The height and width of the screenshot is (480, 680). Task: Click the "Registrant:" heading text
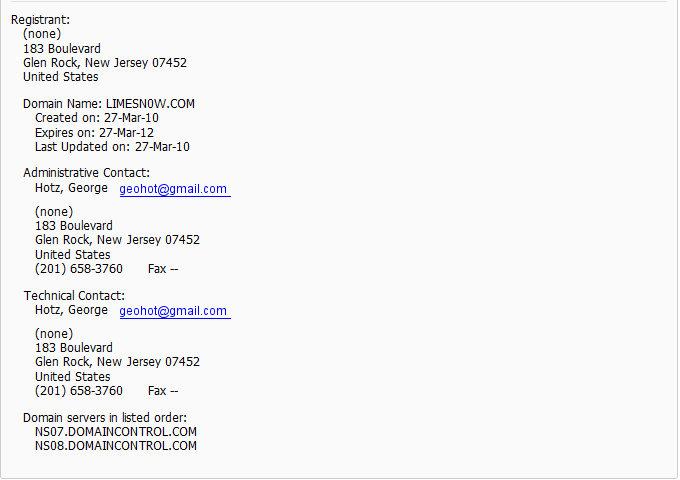click(40, 20)
